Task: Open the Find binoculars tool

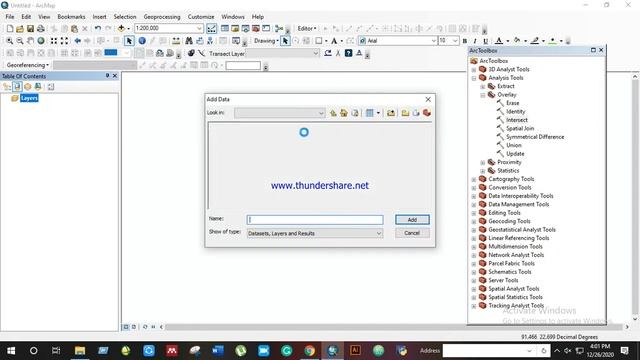Action: click(189, 41)
